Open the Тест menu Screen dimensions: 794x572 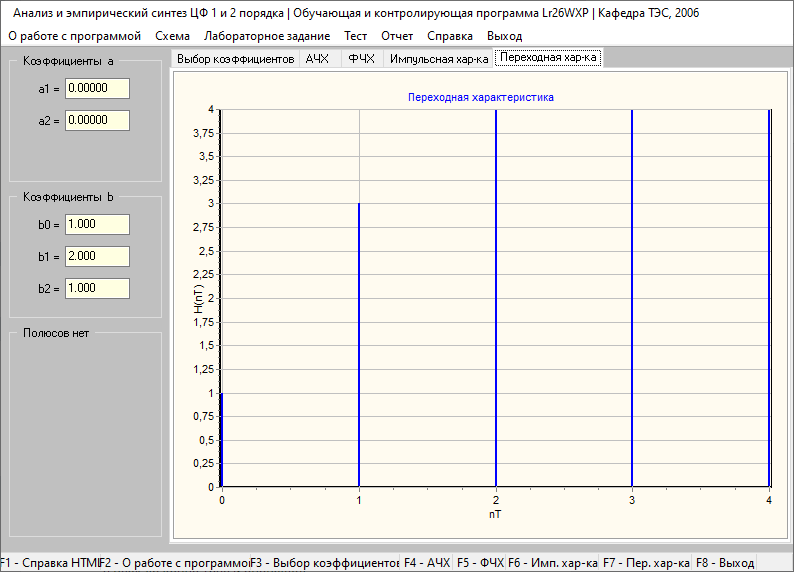(355, 36)
